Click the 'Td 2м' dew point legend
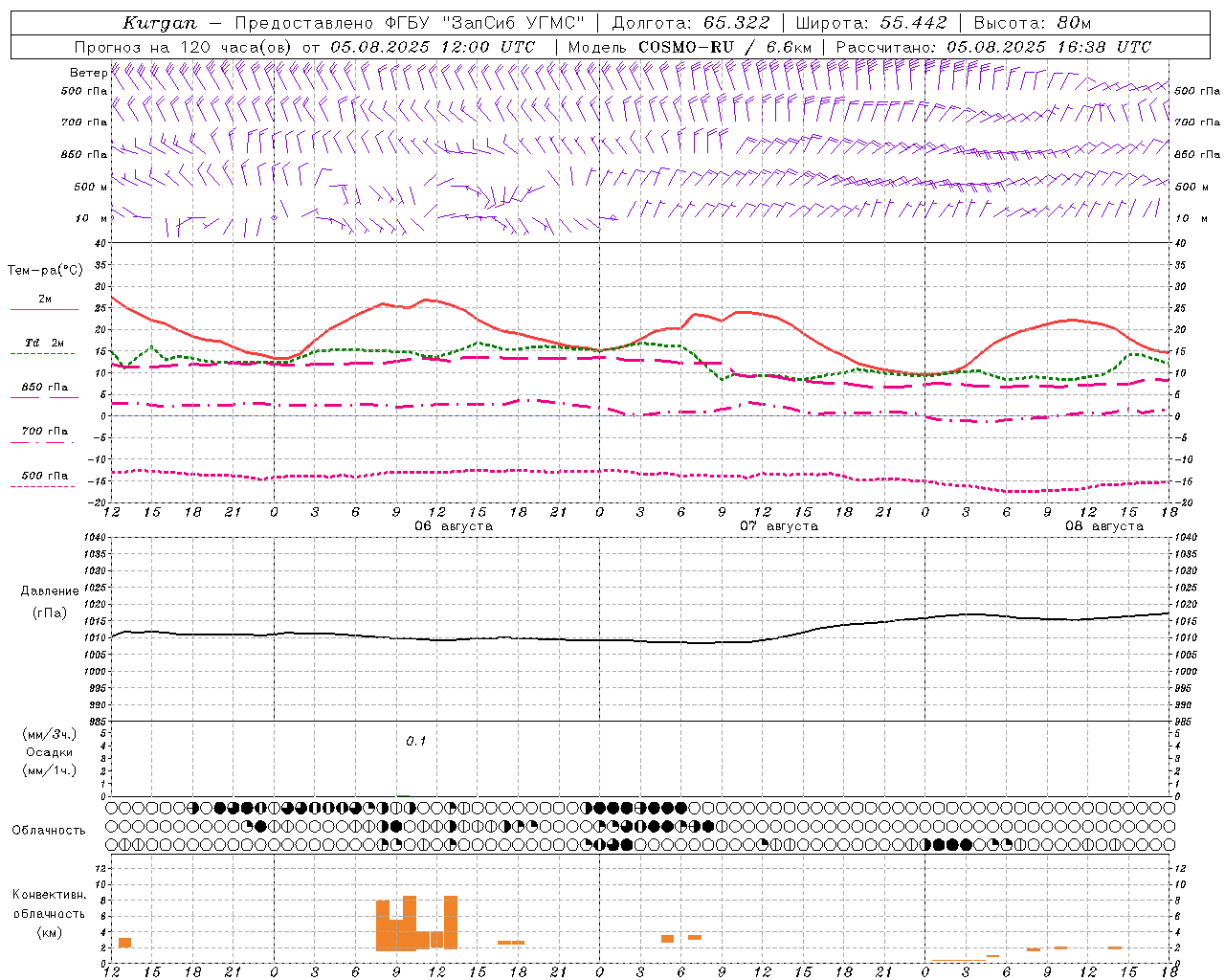The image size is (1225, 980). coord(44,343)
